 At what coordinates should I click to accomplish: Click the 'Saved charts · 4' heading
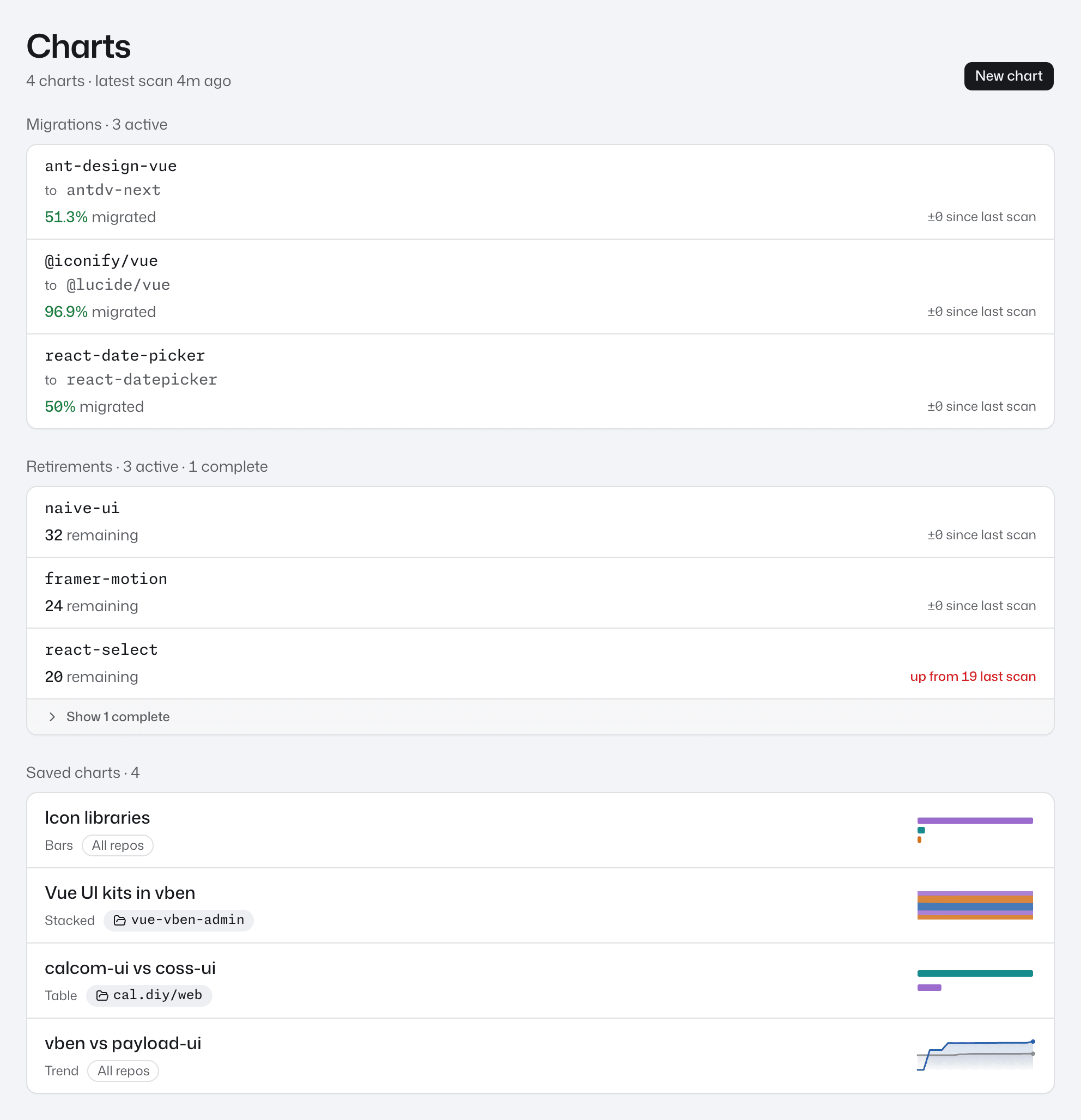click(x=83, y=773)
